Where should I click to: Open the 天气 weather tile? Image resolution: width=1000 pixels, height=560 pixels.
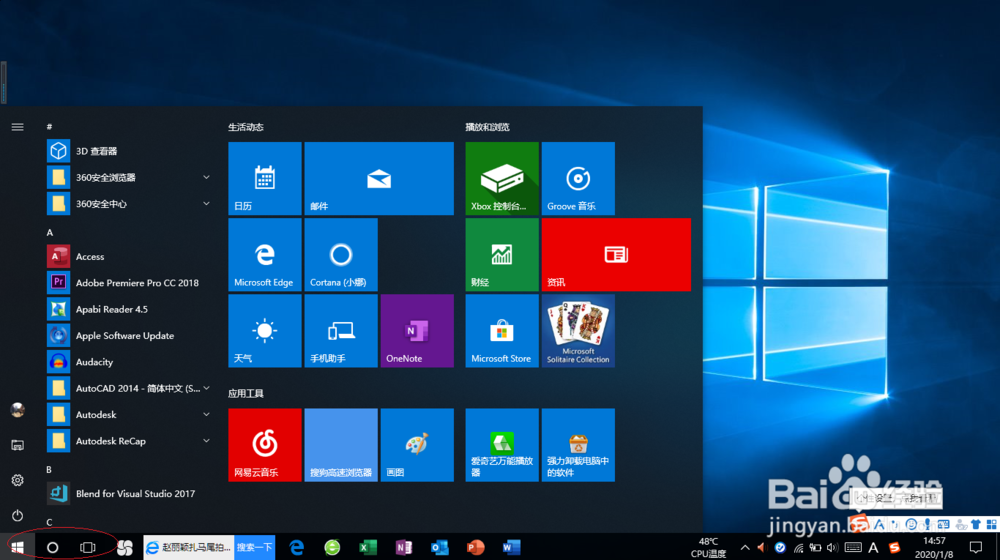(265, 330)
